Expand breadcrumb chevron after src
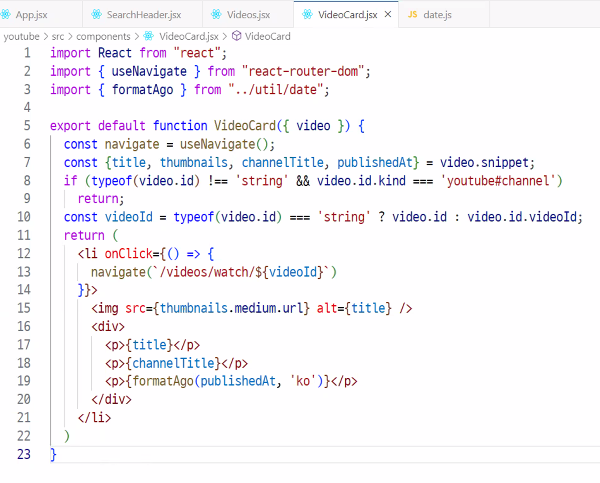 click(70, 36)
